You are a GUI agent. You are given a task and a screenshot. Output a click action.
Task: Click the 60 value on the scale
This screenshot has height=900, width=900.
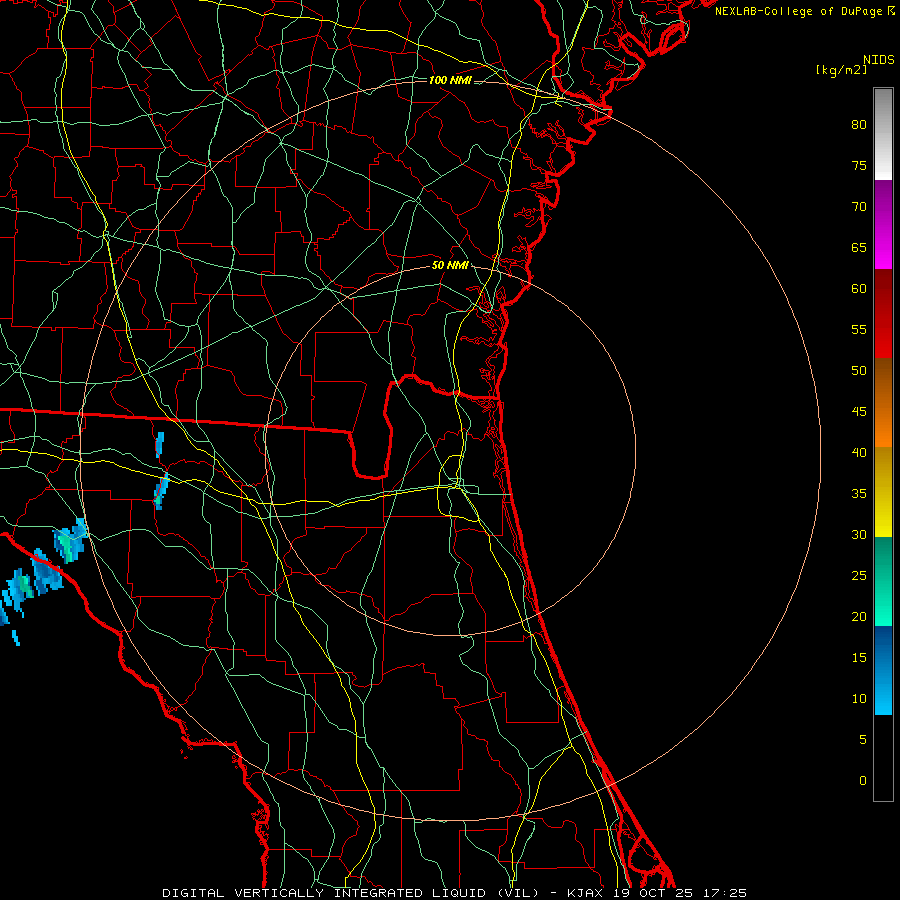pyautogui.click(x=859, y=289)
